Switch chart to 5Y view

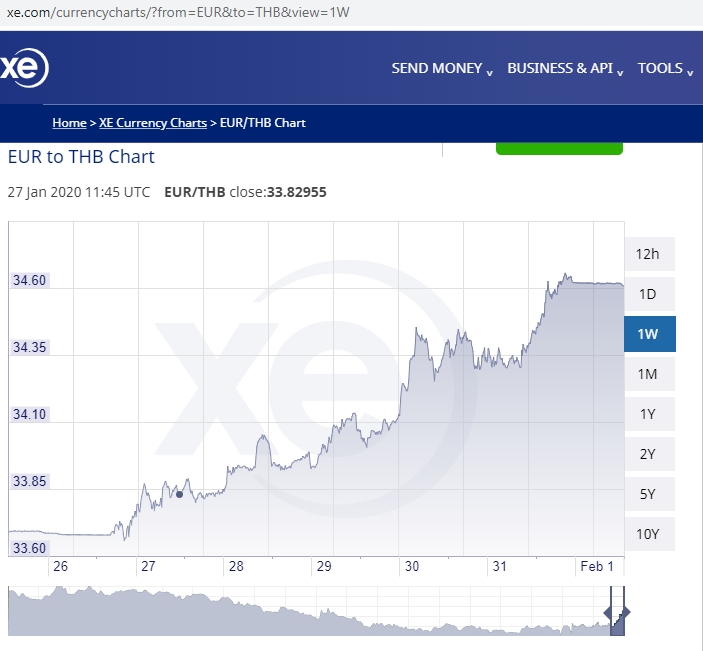tap(648, 494)
